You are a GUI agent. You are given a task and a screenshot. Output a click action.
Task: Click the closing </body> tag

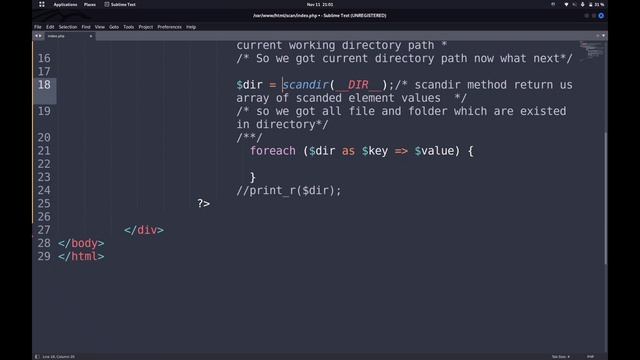tap(81, 243)
